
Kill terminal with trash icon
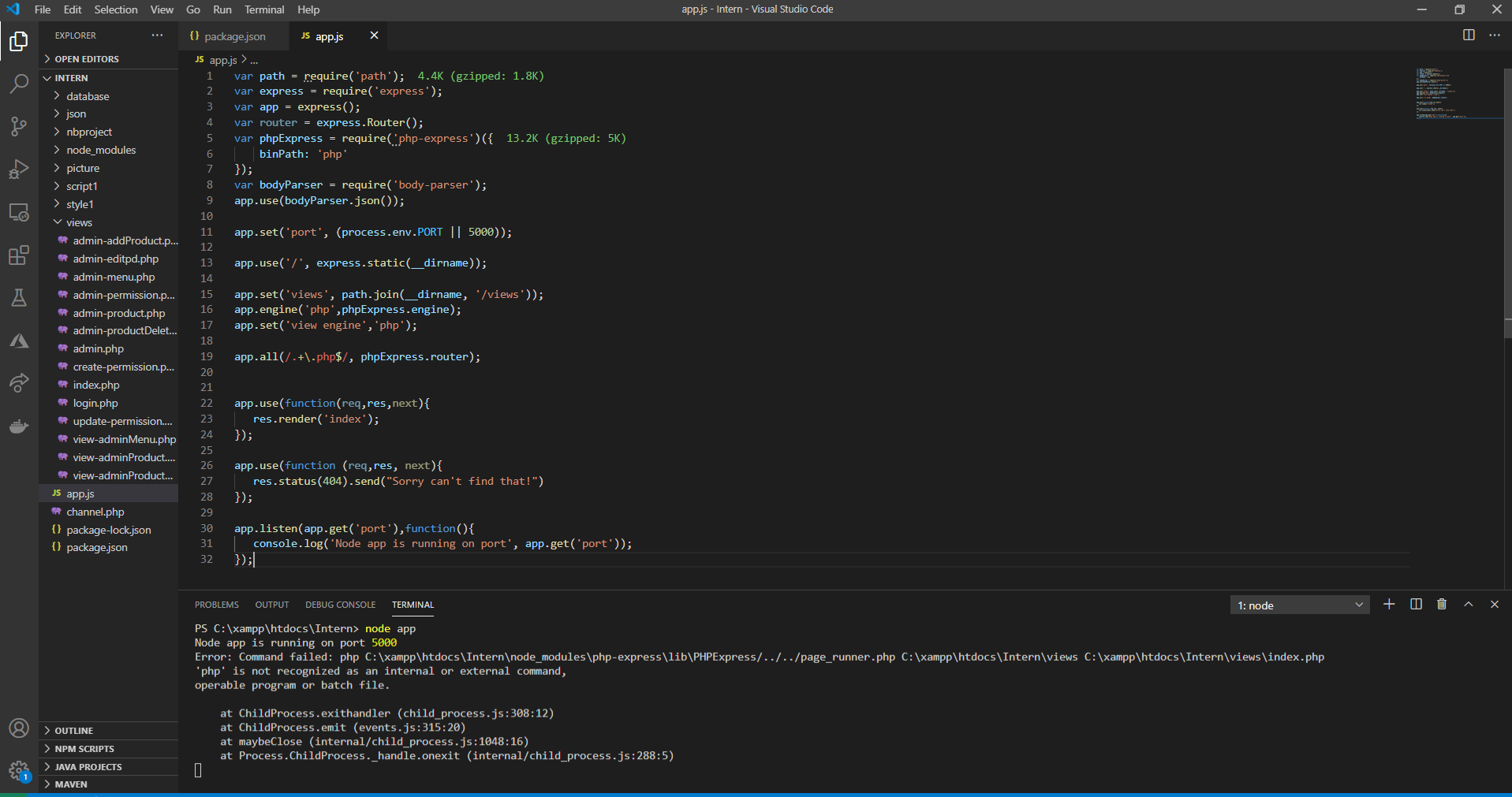click(1442, 605)
